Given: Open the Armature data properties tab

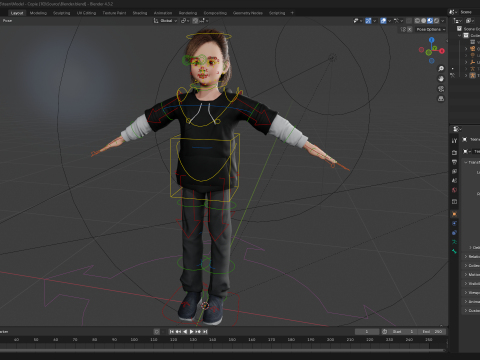Looking at the screenshot, I should point(454,242).
